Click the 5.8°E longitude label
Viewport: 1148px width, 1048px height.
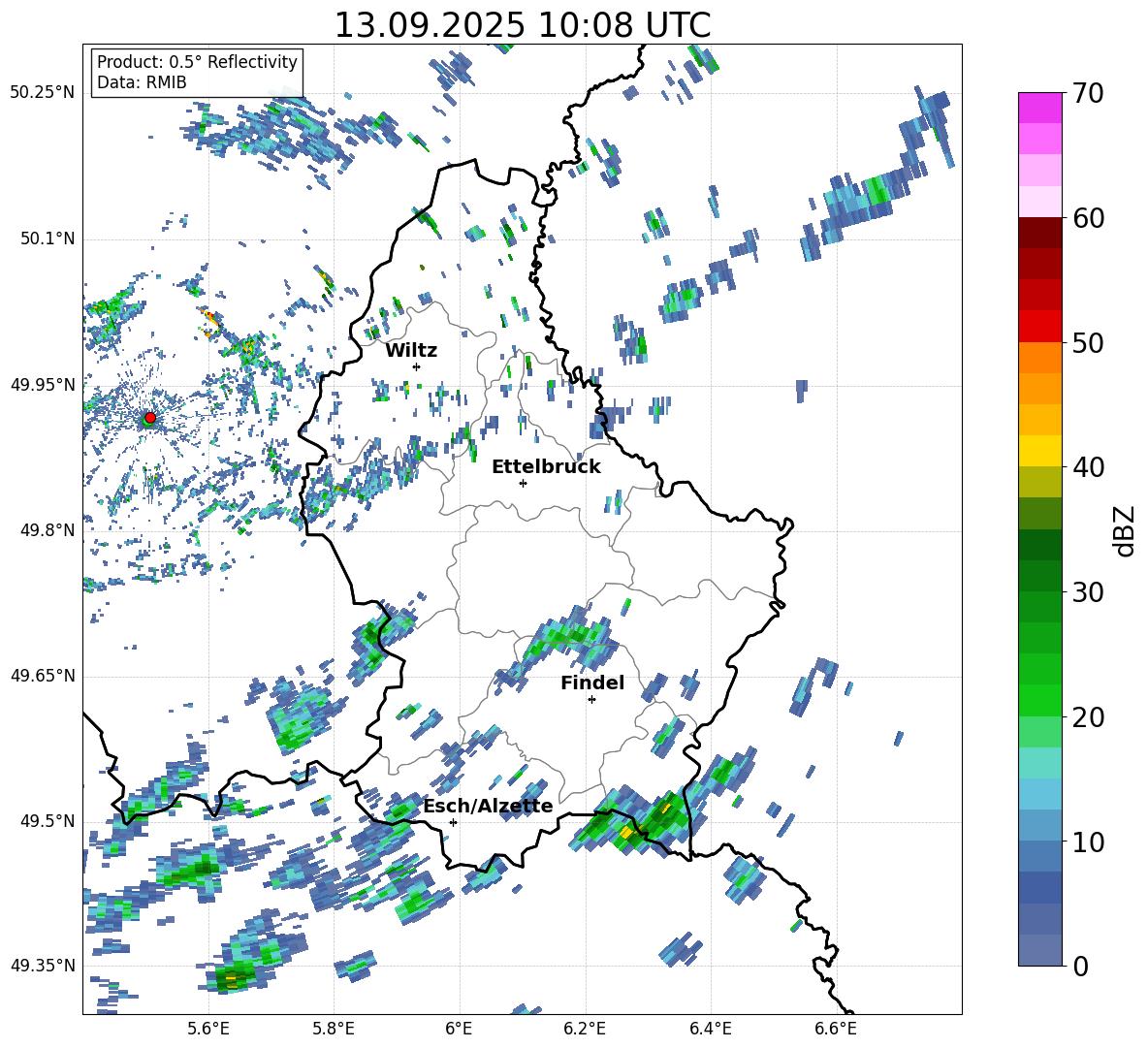(x=334, y=1029)
